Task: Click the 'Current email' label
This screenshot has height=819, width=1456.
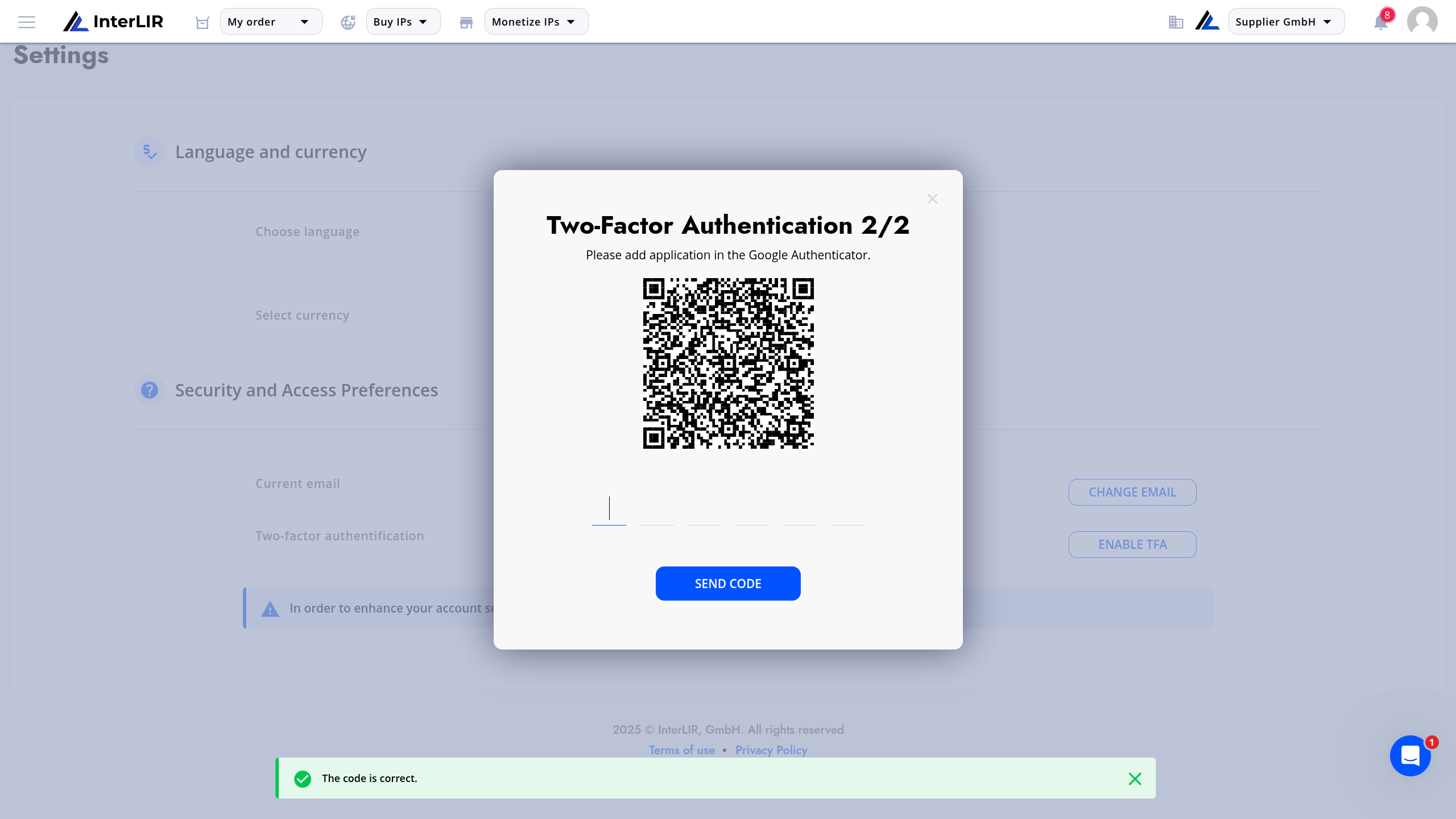Action: (x=297, y=483)
